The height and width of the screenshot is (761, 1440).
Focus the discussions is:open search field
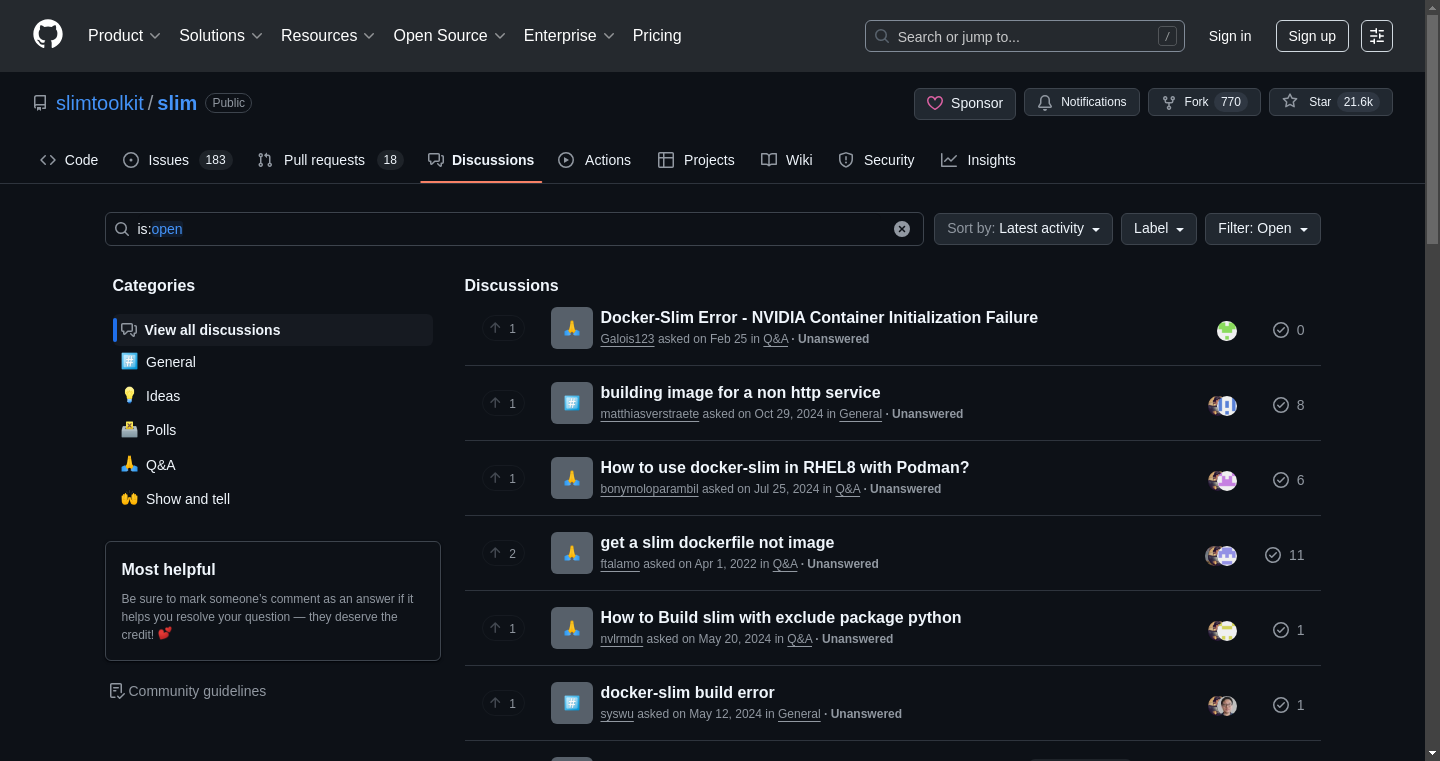coord(514,229)
